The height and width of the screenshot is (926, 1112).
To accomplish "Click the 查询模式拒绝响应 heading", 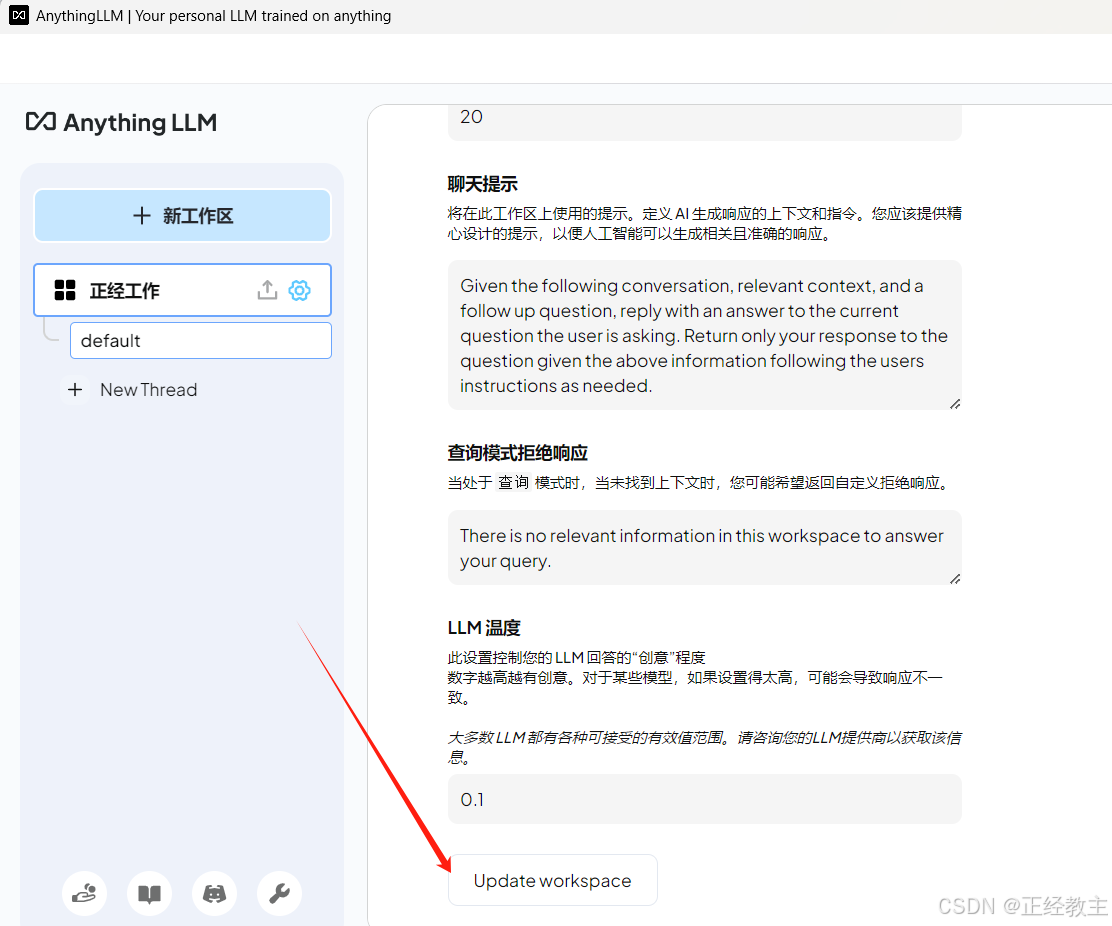I will coord(518,453).
